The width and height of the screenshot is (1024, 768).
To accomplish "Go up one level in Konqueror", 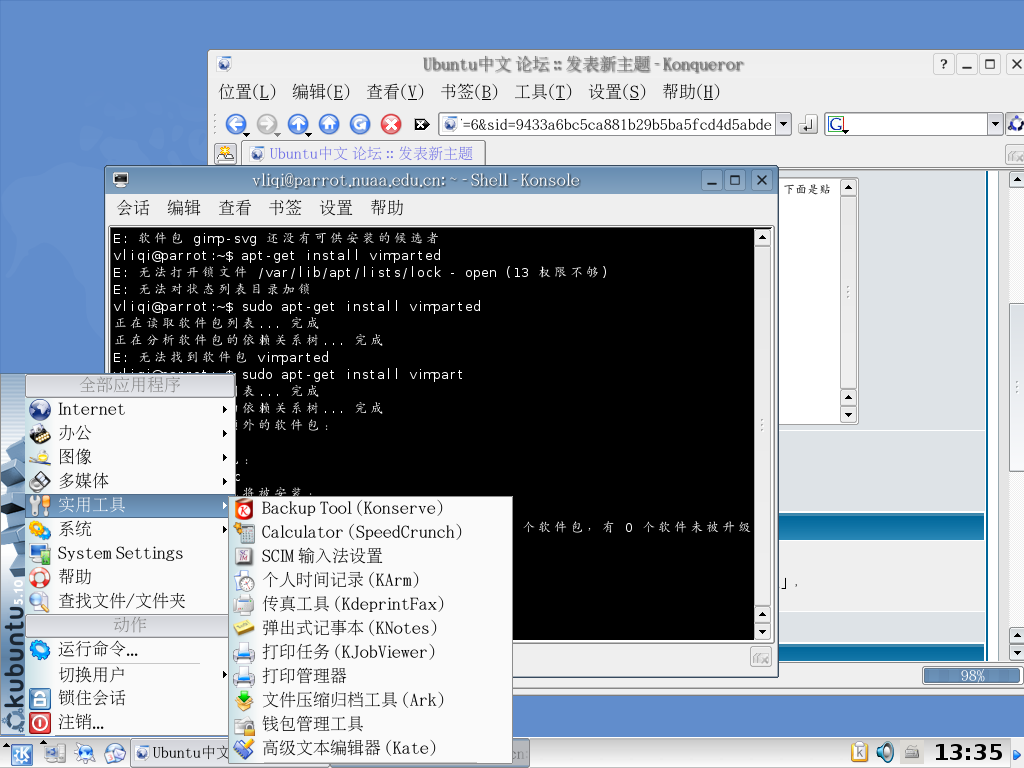I will tap(298, 123).
